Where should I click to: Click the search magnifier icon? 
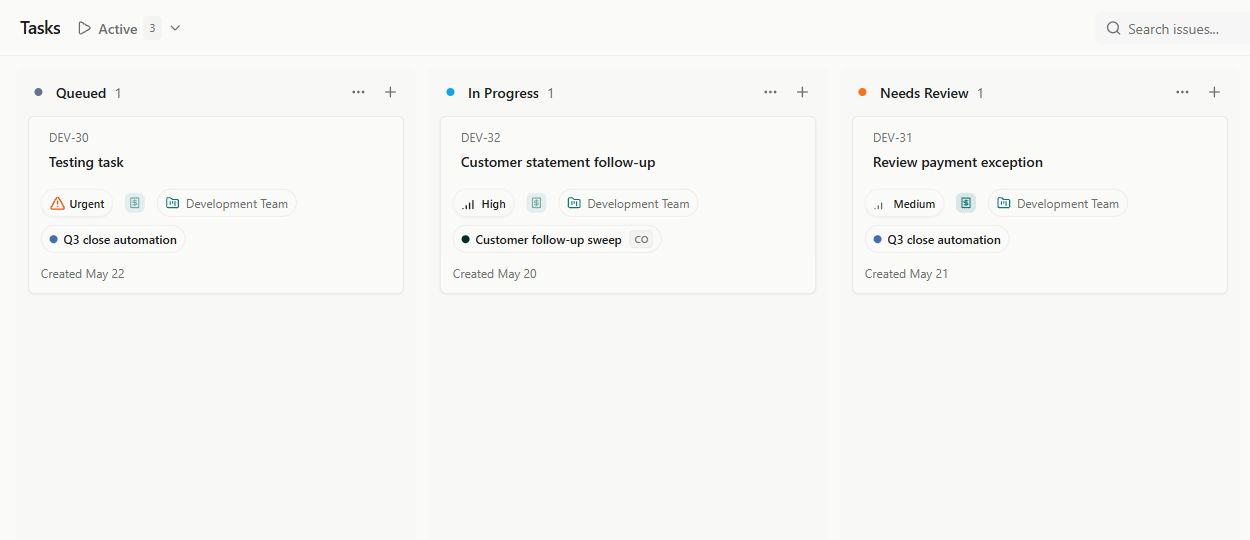tap(1113, 29)
